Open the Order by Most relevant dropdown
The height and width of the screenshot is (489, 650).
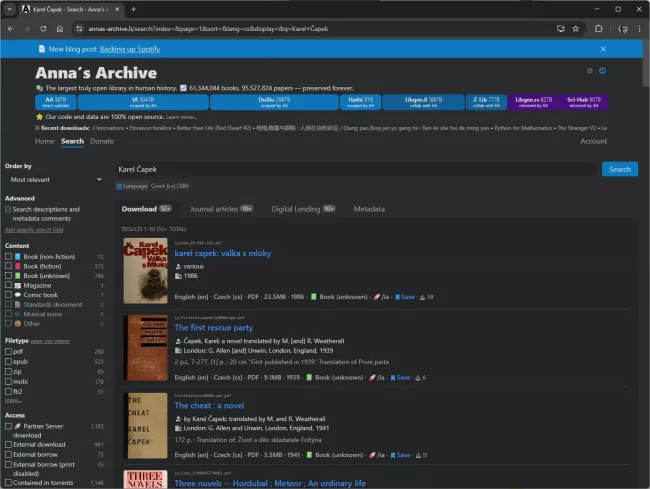(x=54, y=180)
